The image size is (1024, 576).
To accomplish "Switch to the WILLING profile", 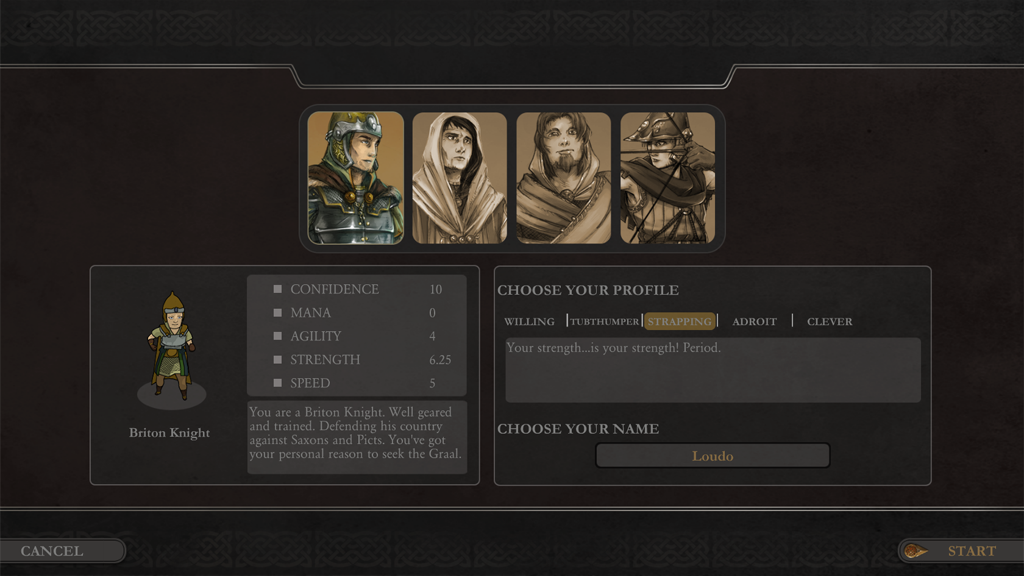I will [x=529, y=321].
